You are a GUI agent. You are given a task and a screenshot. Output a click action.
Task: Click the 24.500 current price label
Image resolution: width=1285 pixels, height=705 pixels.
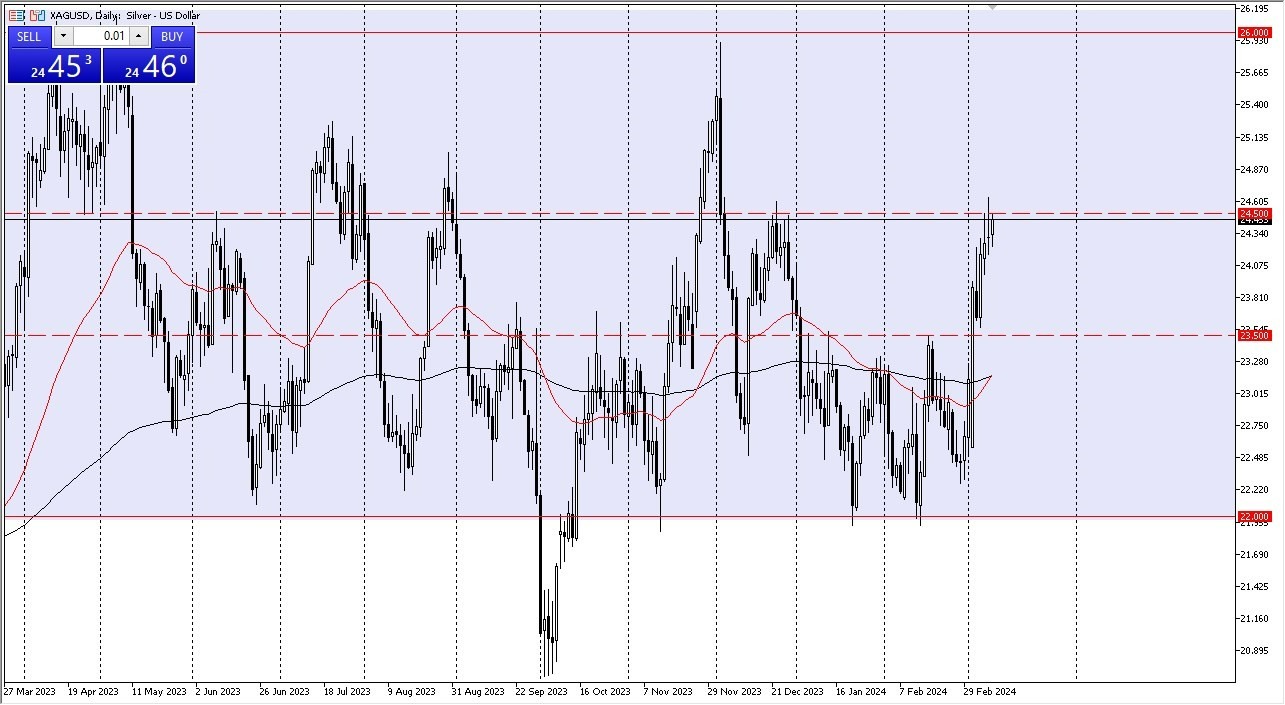click(1254, 213)
